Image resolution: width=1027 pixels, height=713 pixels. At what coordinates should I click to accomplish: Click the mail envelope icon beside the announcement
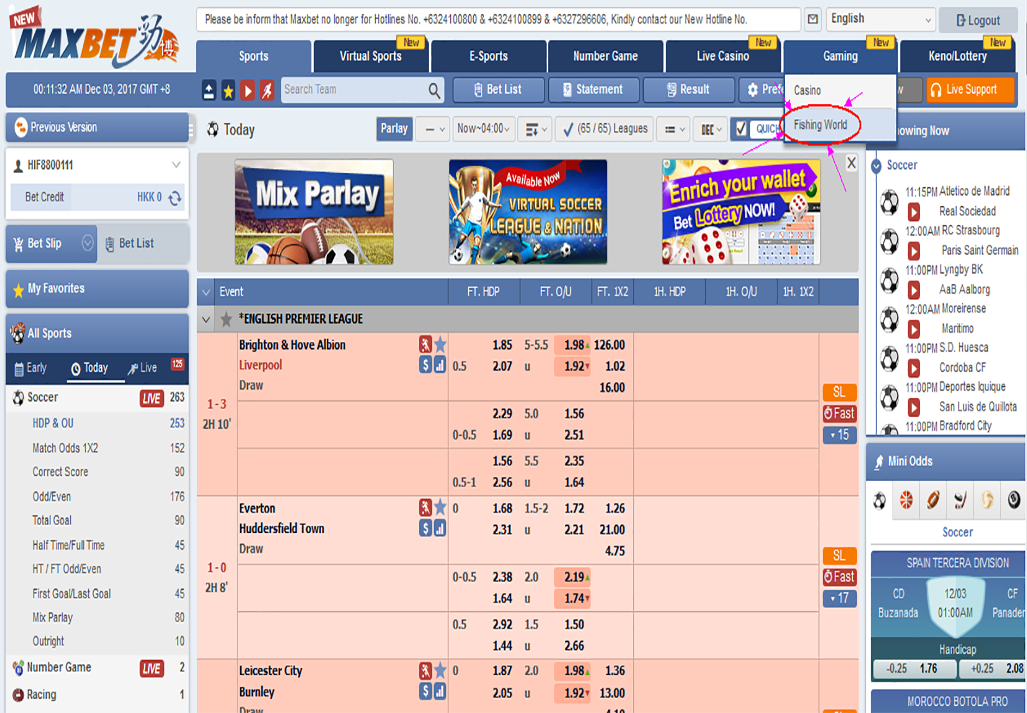point(813,19)
